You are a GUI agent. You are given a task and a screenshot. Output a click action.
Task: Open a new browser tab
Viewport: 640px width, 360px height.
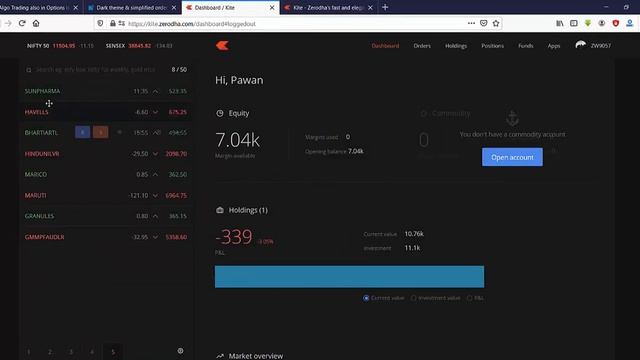(385, 7)
